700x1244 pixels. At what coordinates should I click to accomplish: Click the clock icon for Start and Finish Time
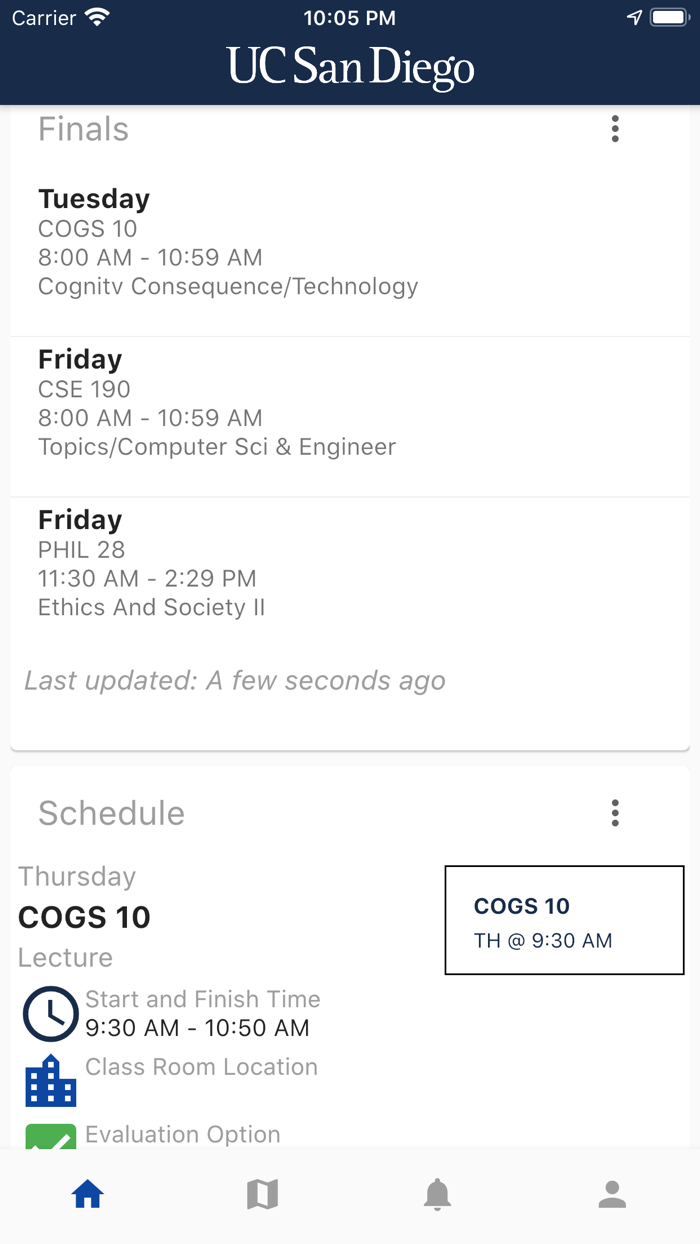point(50,1013)
